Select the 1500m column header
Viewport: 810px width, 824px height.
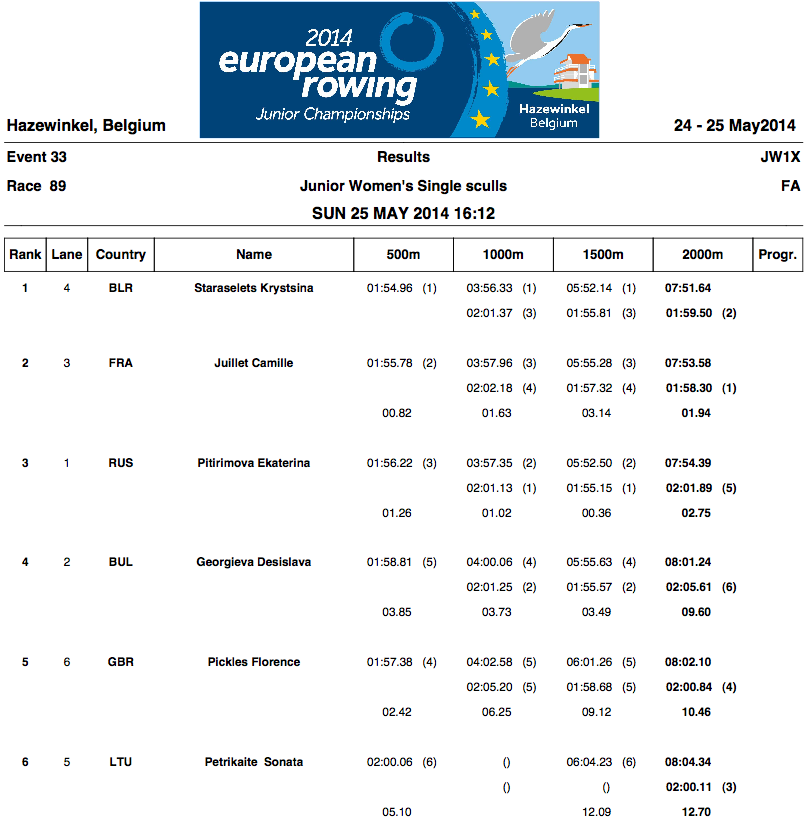click(603, 255)
